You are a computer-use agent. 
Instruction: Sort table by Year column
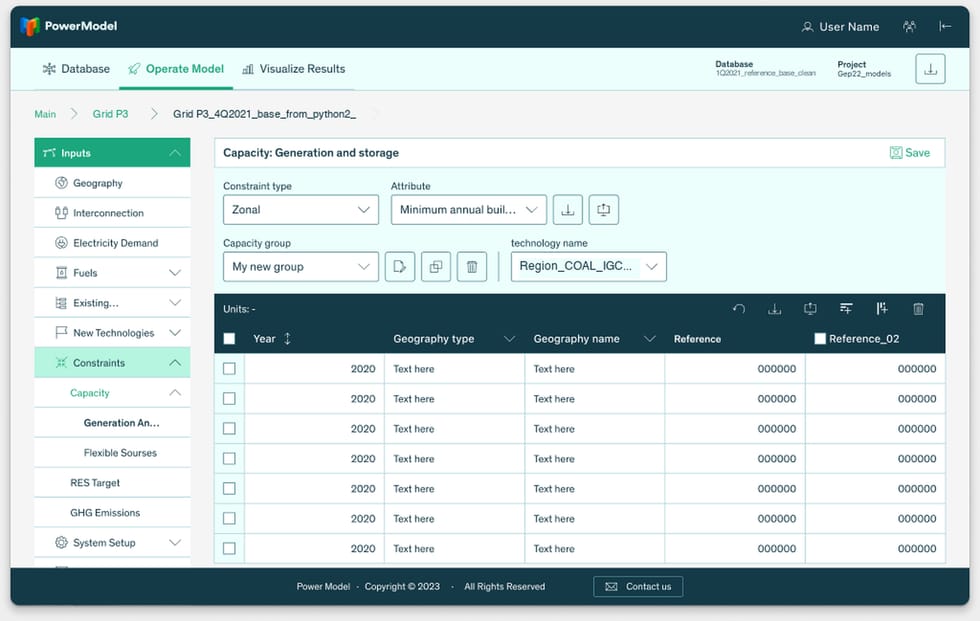pyautogui.click(x=288, y=339)
